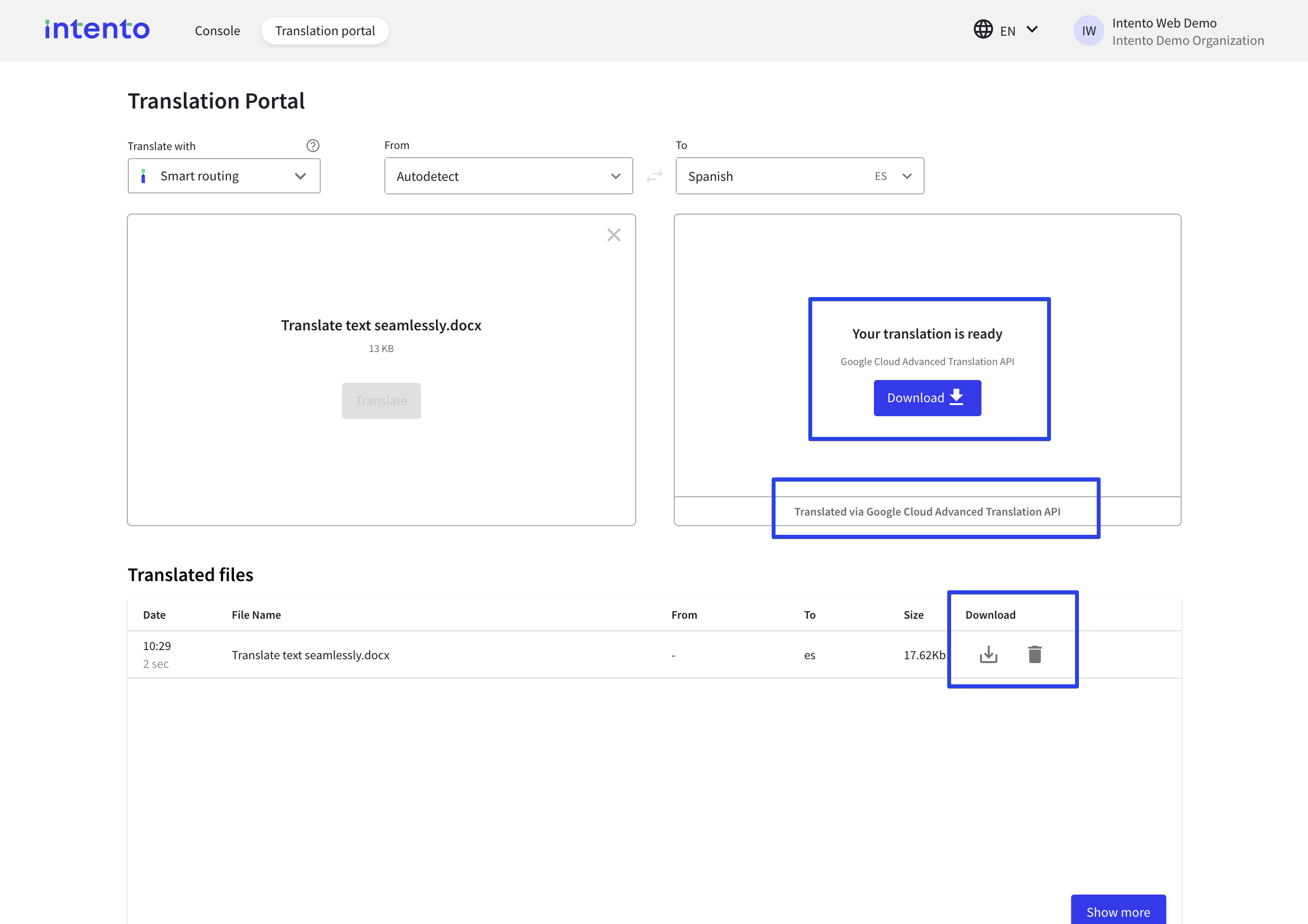The image size is (1308, 924).
Task: Click the 'Your translation is ready' message
Action: (x=927, y=334)
